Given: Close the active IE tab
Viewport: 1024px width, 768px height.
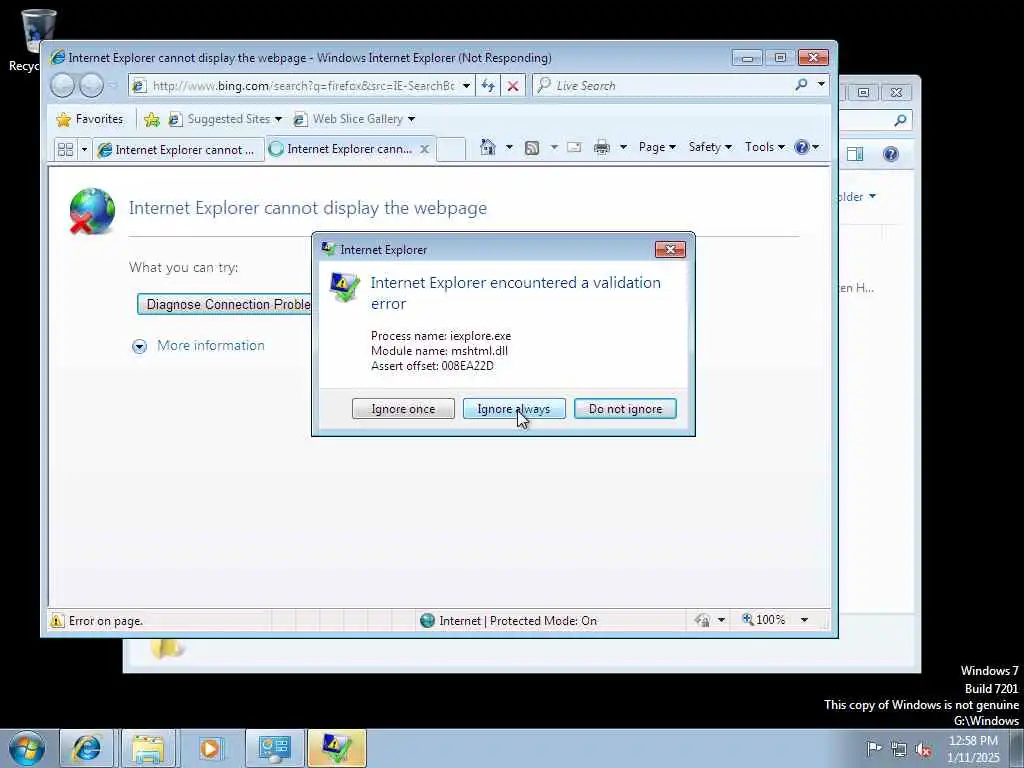Looking at the screenshot, I should tap(424, 149).
